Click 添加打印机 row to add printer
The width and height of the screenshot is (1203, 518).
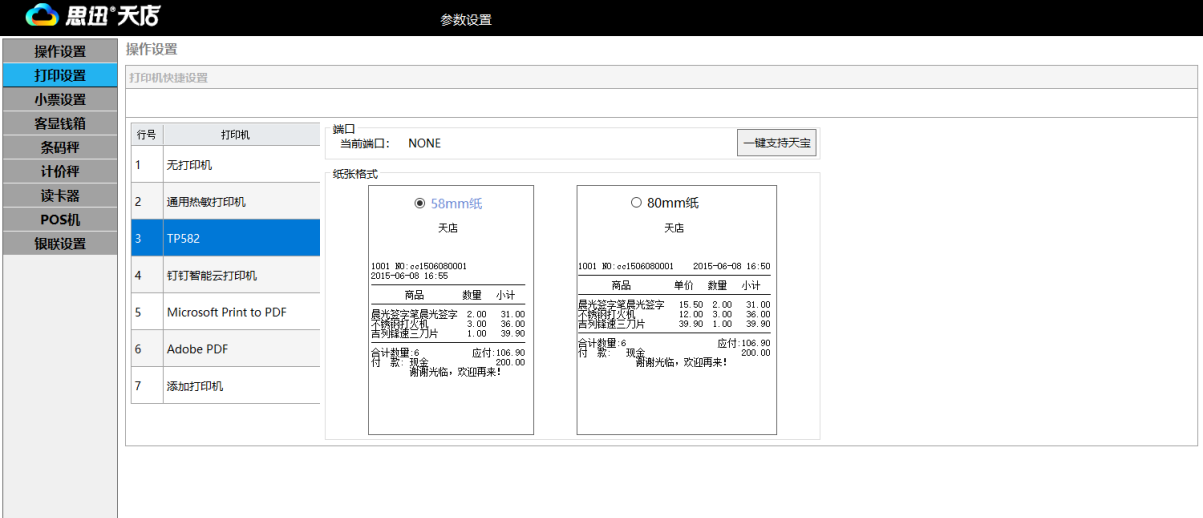(226, 386)
